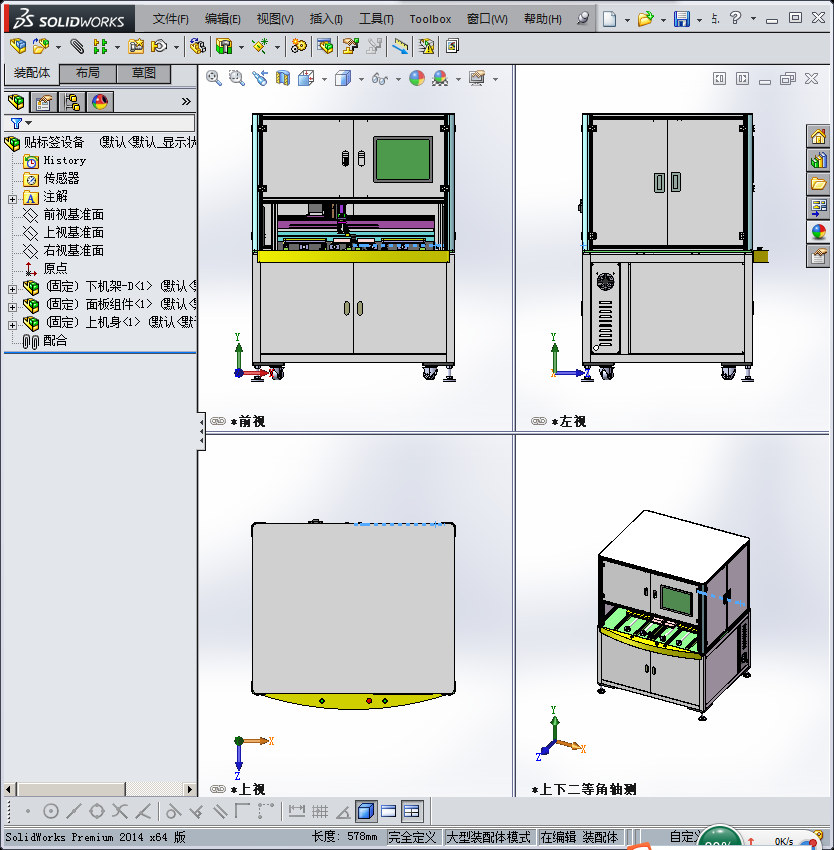The width and height of the screenshot is (834, 850).
Task: Select the 配合 mates folder
Action: coord(55,340)
